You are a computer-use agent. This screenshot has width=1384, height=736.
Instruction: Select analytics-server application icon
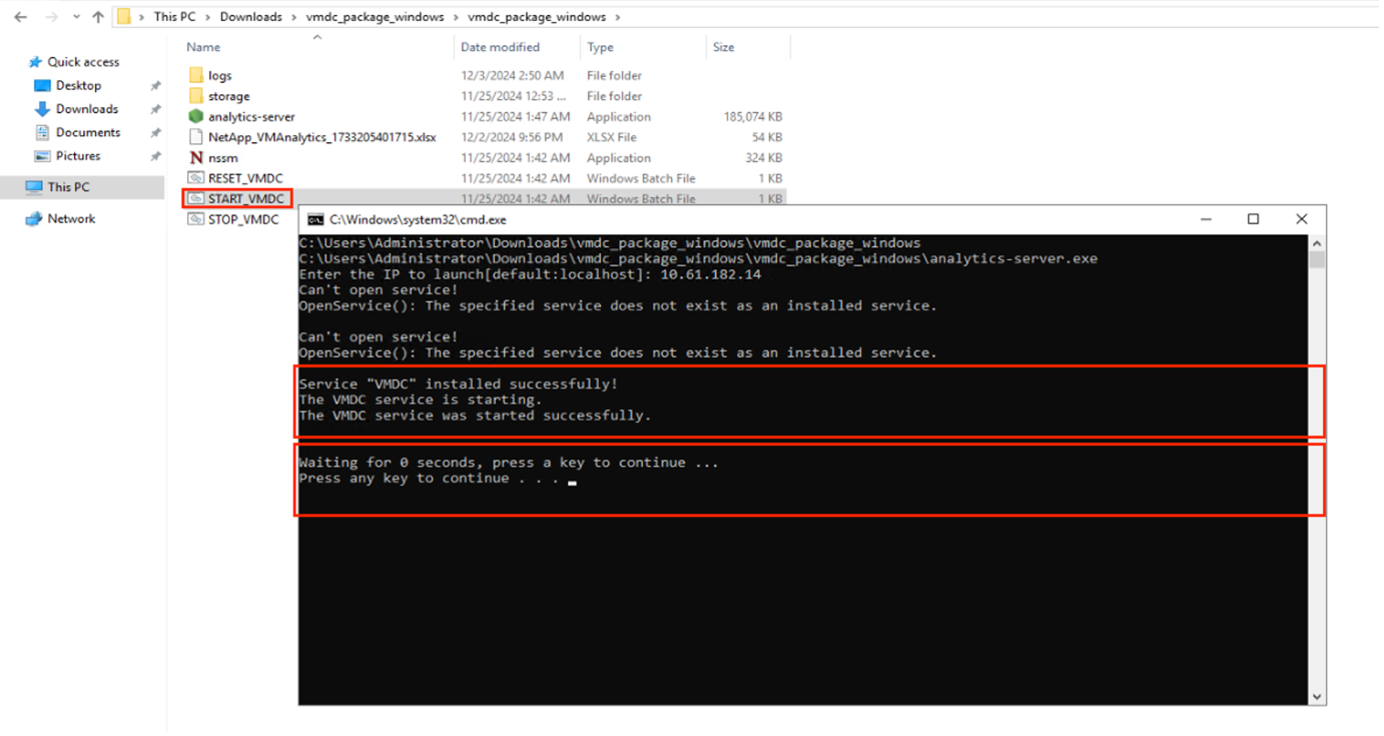[x=196, y=116]
